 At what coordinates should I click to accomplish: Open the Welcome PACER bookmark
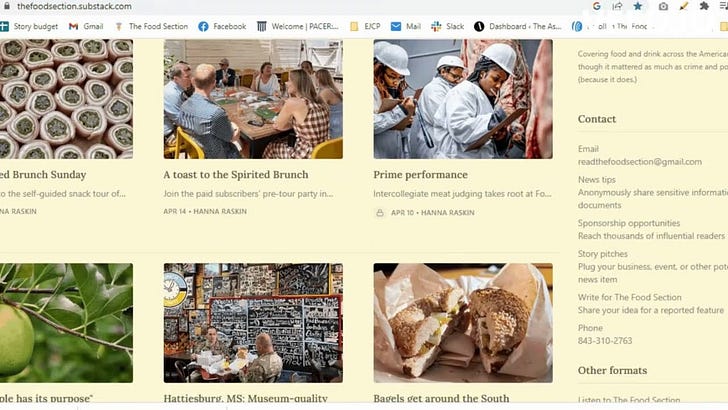297,26
